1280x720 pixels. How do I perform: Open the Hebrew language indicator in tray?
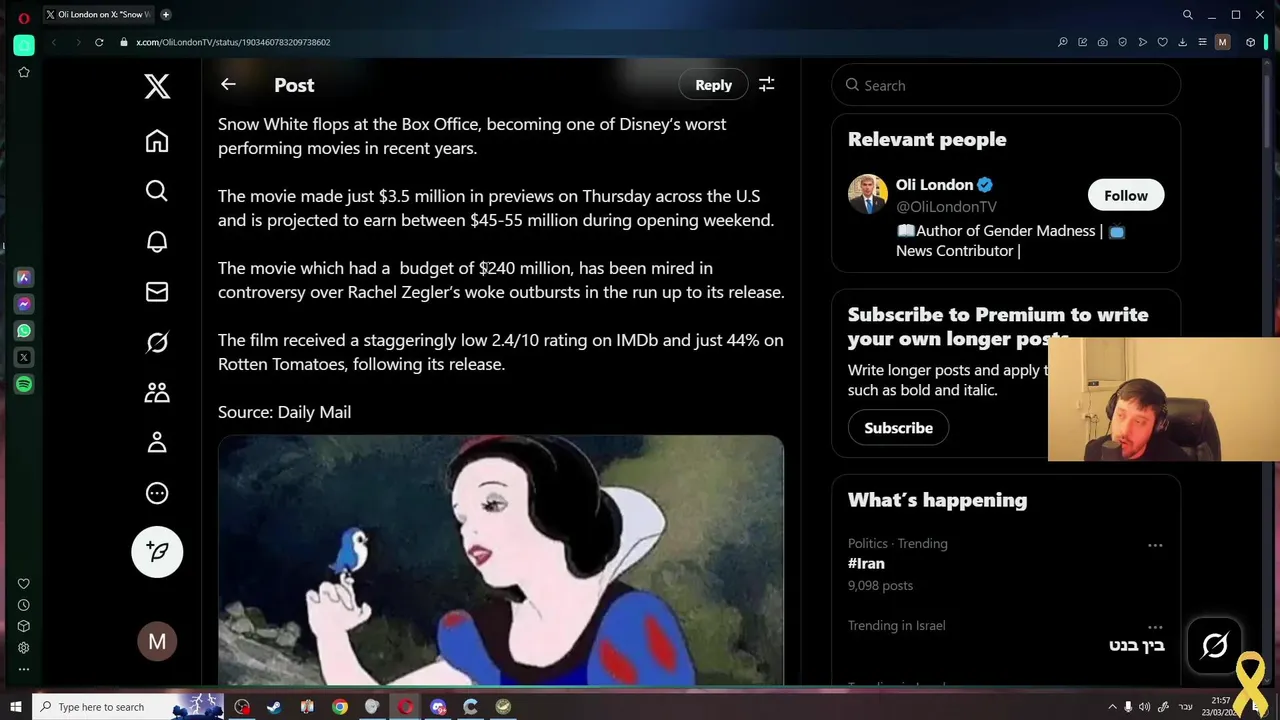pyautogui.click(x=1186, y=707)
